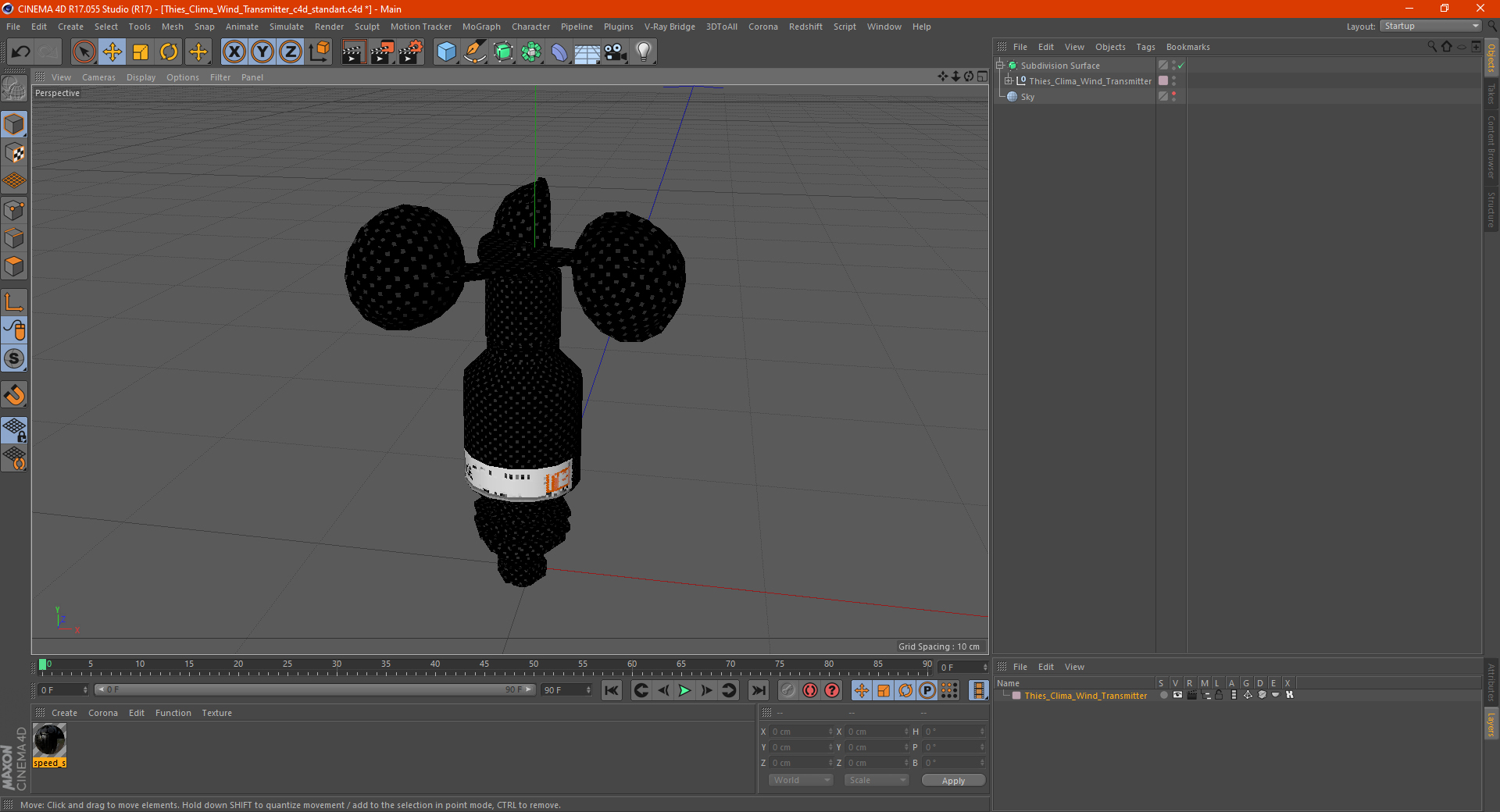Go to start of animation
Screen dimensions: 1500x812
click(x=612, y=690)
